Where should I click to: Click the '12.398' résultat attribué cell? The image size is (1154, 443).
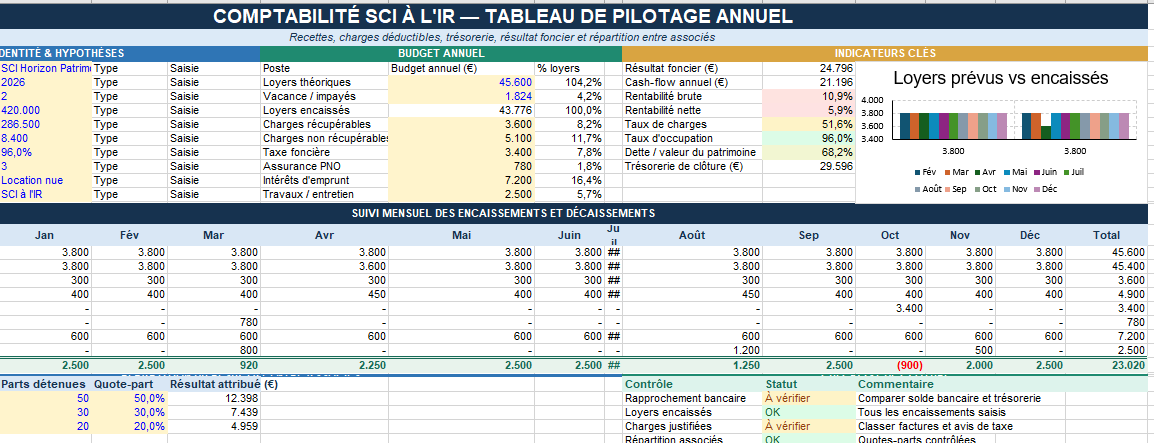[x=214, y=398]
